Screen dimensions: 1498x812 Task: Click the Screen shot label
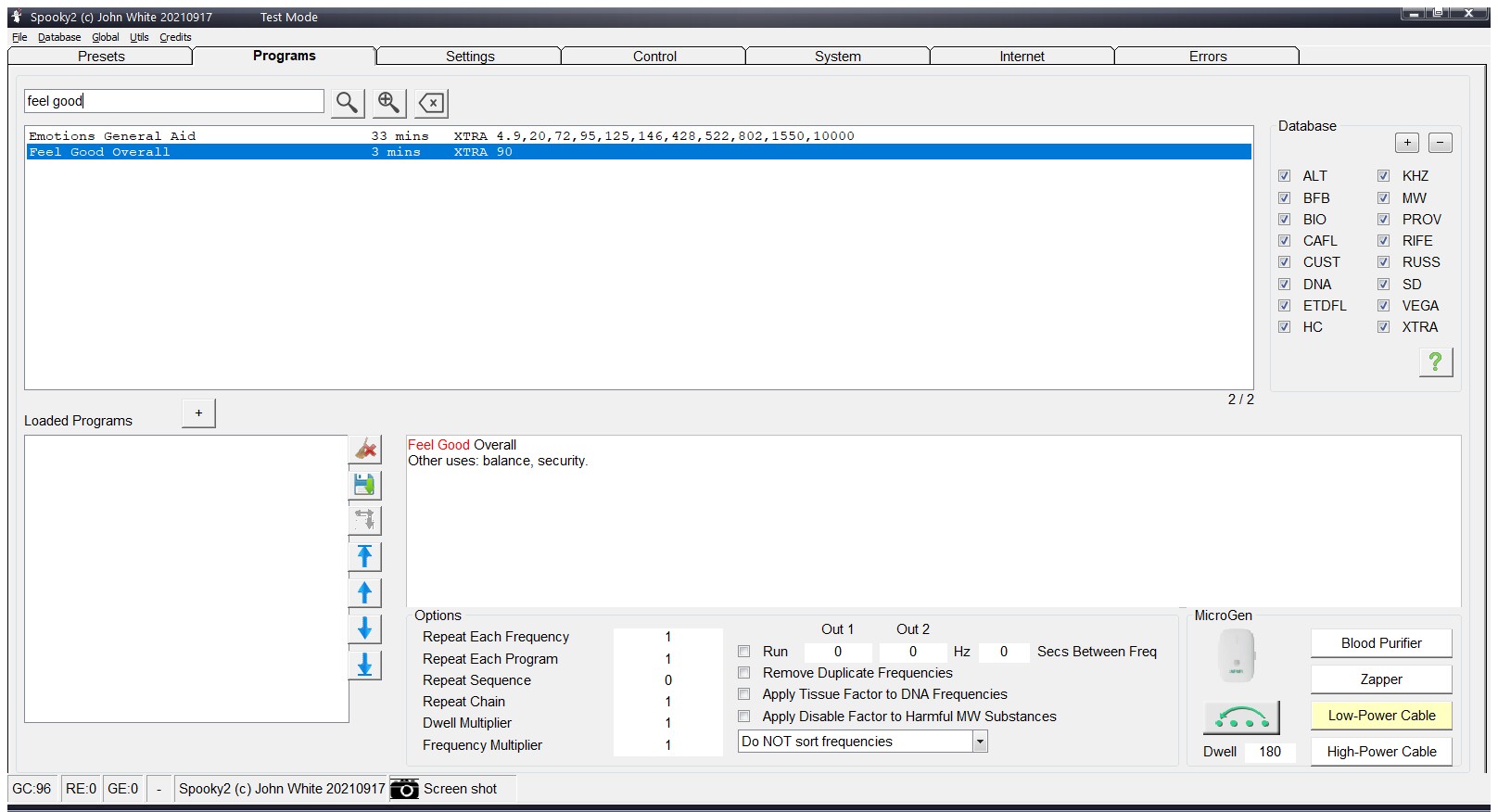(460, 789)
